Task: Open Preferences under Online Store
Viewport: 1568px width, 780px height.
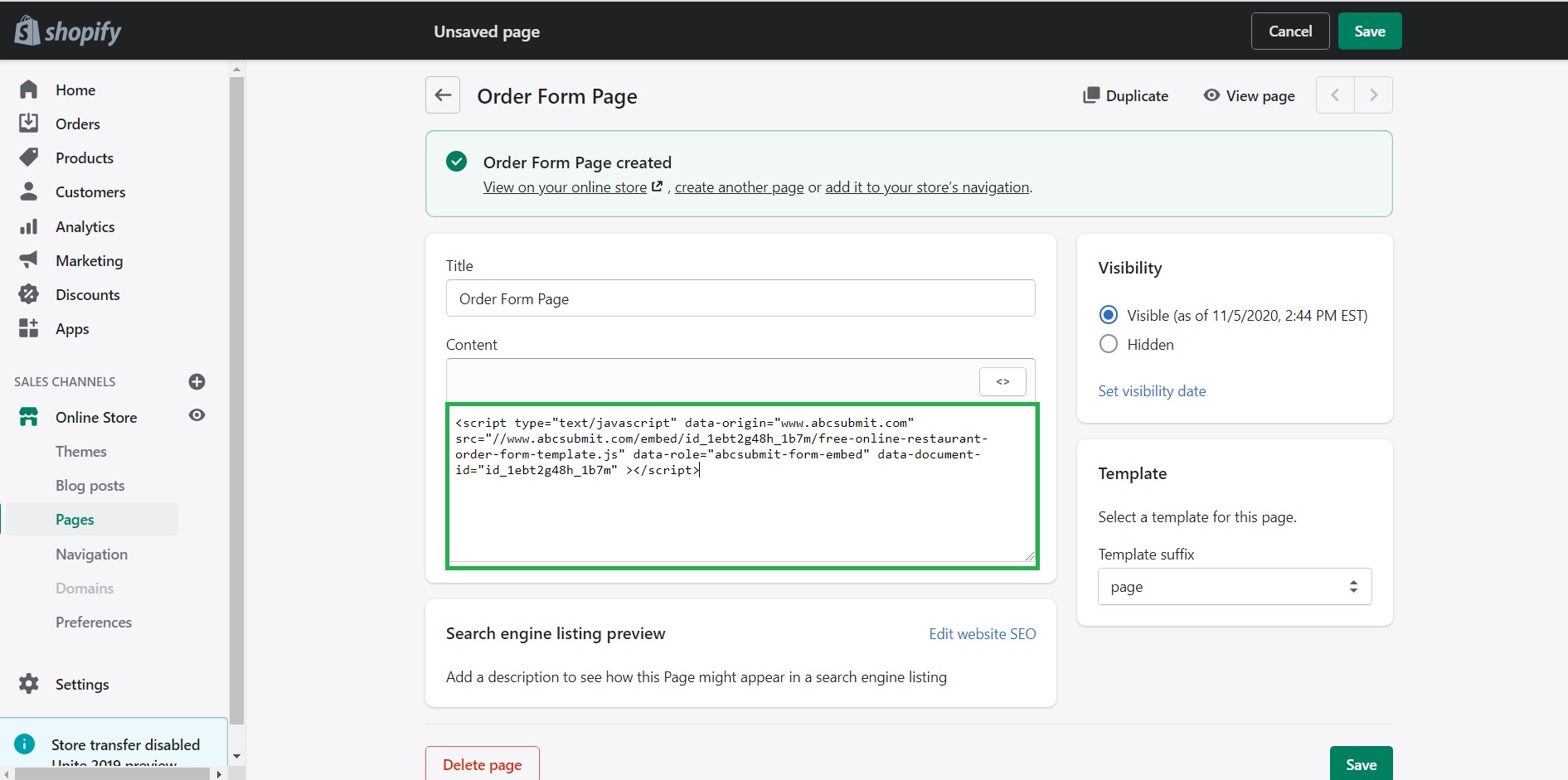Action: [94, 622]
